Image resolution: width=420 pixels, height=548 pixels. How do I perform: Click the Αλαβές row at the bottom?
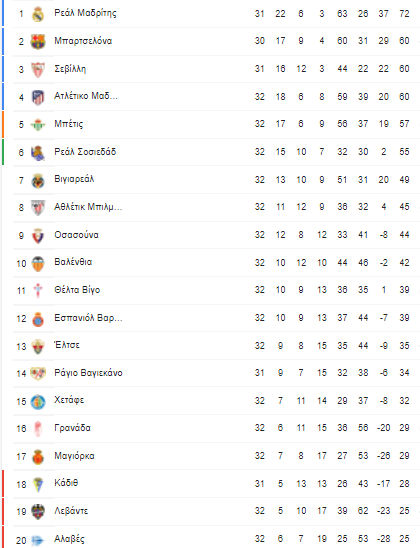coord(216,538)
